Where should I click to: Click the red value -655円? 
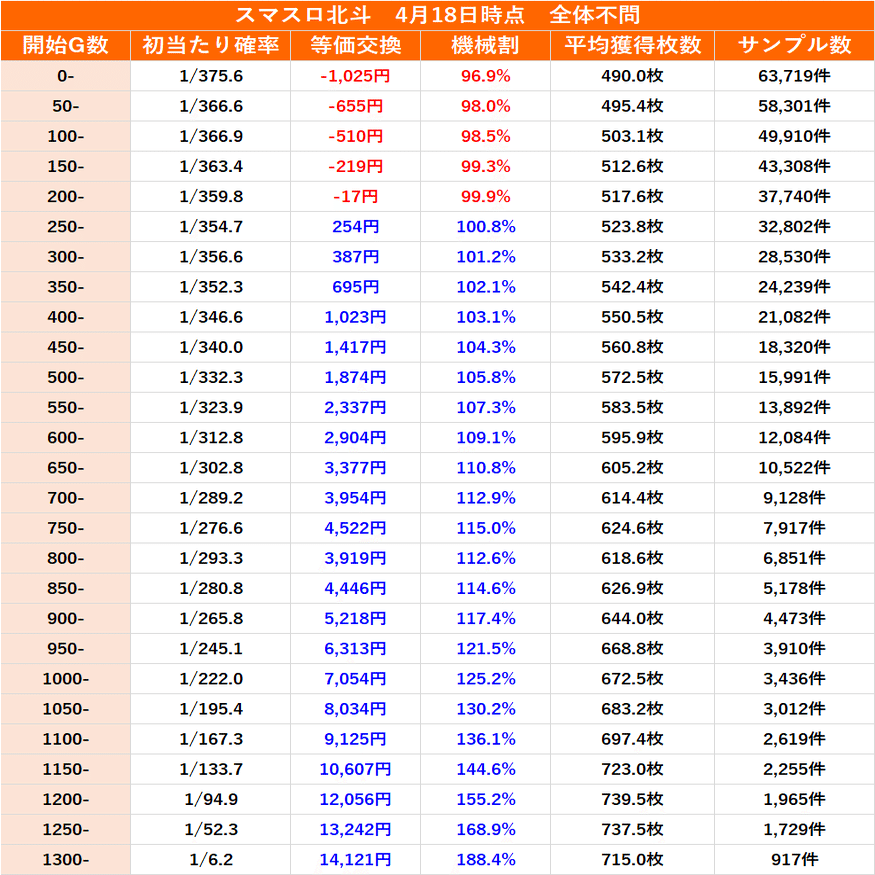click(355, 106)
